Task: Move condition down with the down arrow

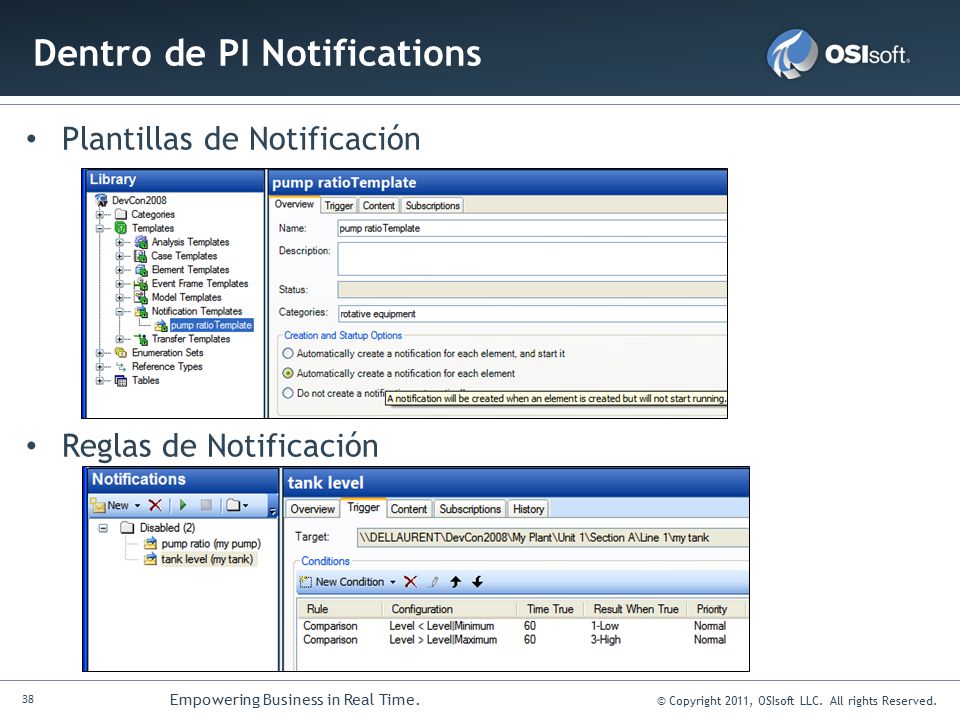Action: tap(478, 582)
